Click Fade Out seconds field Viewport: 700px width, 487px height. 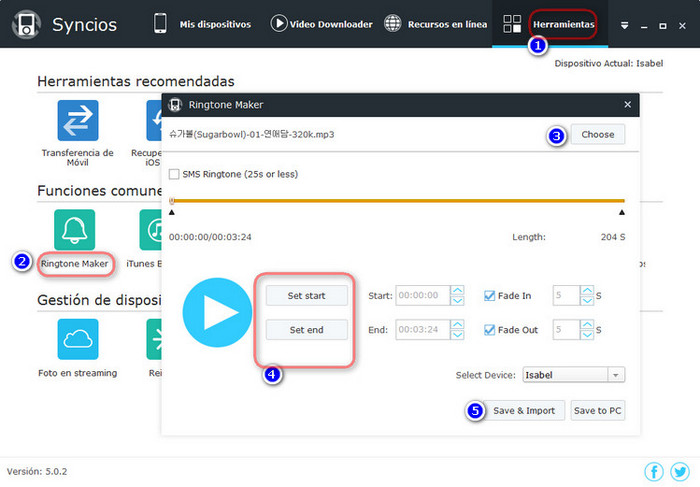click(566, 329)
